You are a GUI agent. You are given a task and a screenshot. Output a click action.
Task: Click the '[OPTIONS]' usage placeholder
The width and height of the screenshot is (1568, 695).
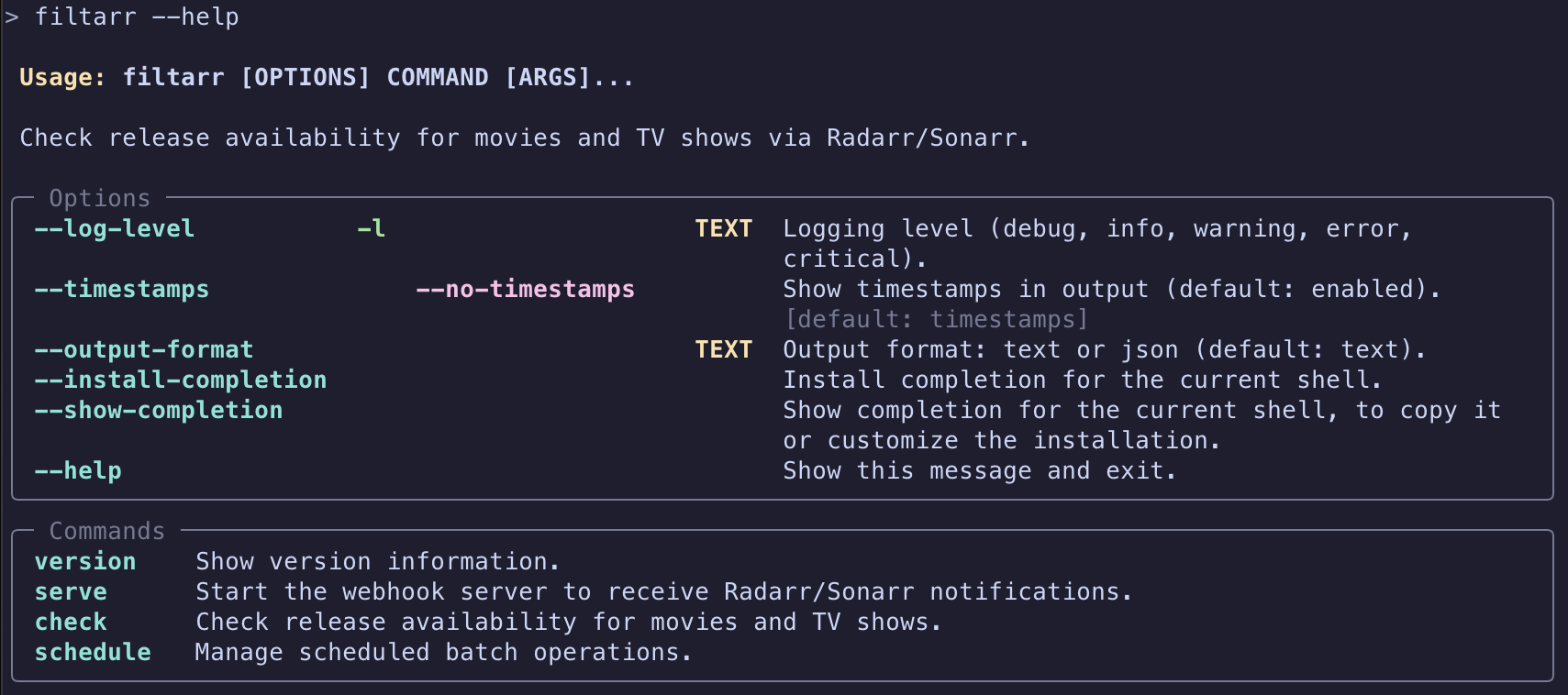[306, 77]
